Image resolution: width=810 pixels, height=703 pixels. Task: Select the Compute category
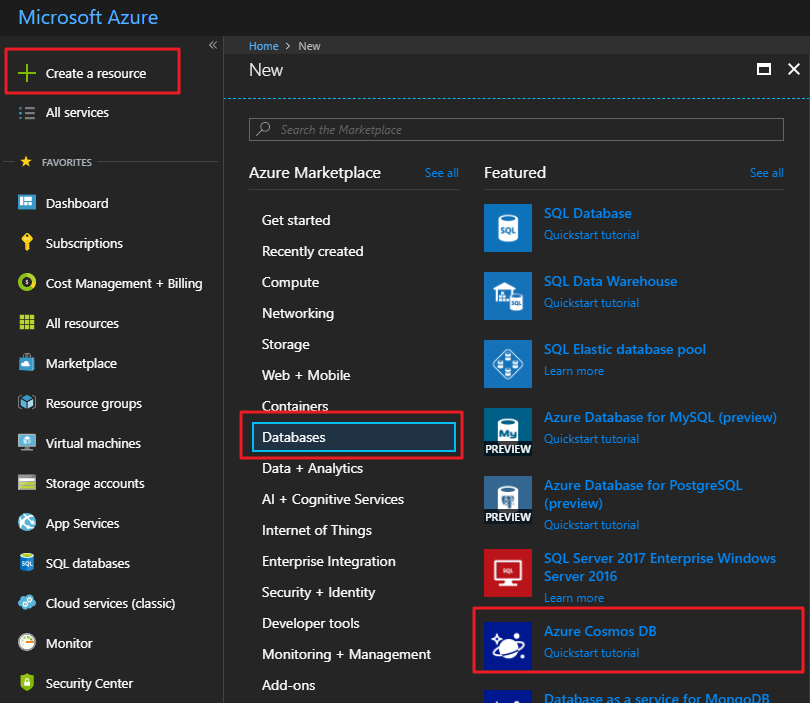click(x=290, y=282)
